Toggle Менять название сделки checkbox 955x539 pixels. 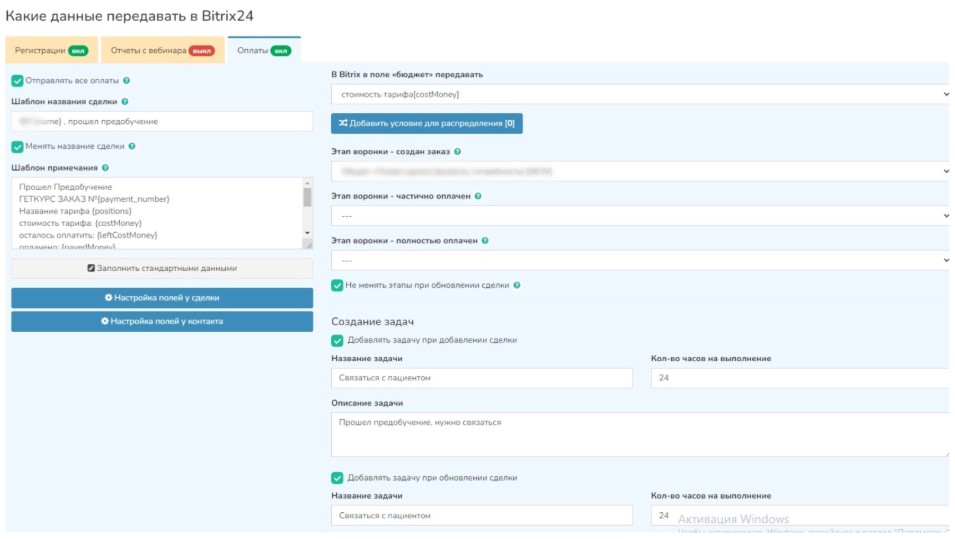(17, 146)
